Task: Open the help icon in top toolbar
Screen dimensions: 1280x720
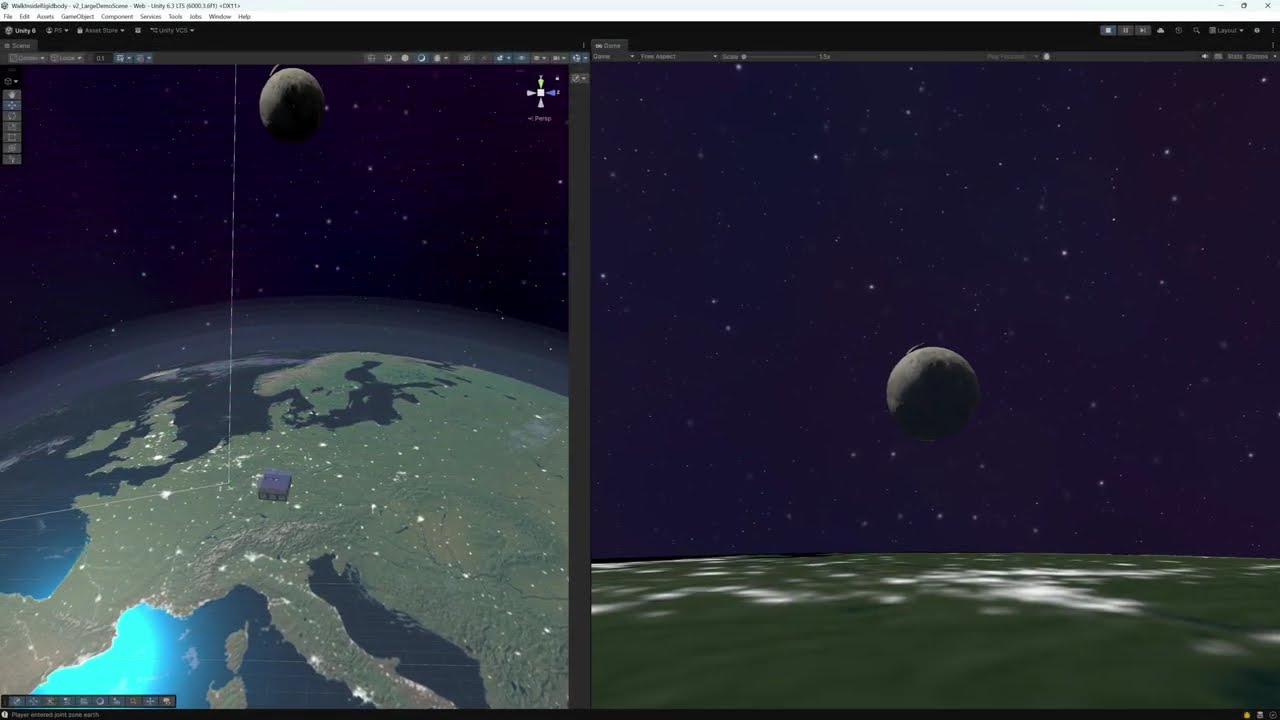Action: (1257, 30)
